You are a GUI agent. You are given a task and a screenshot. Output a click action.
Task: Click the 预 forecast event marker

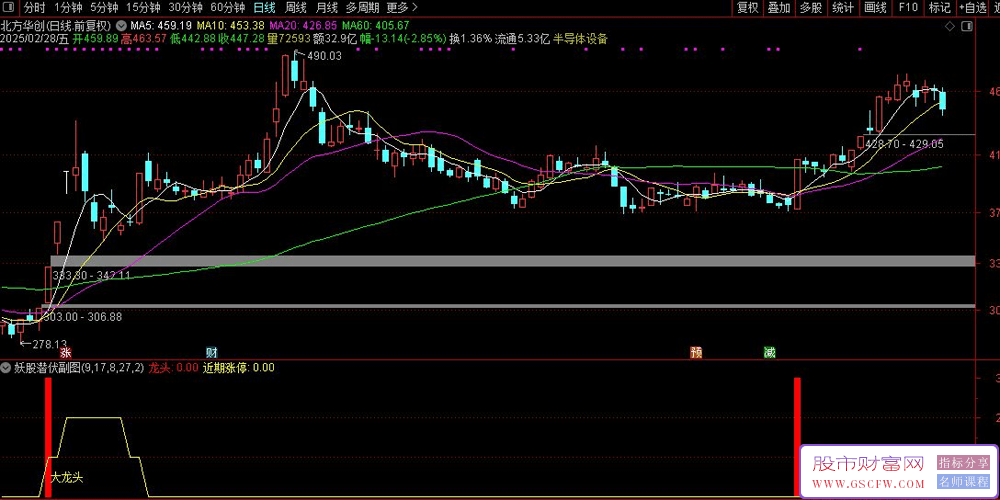coord(696,353)
